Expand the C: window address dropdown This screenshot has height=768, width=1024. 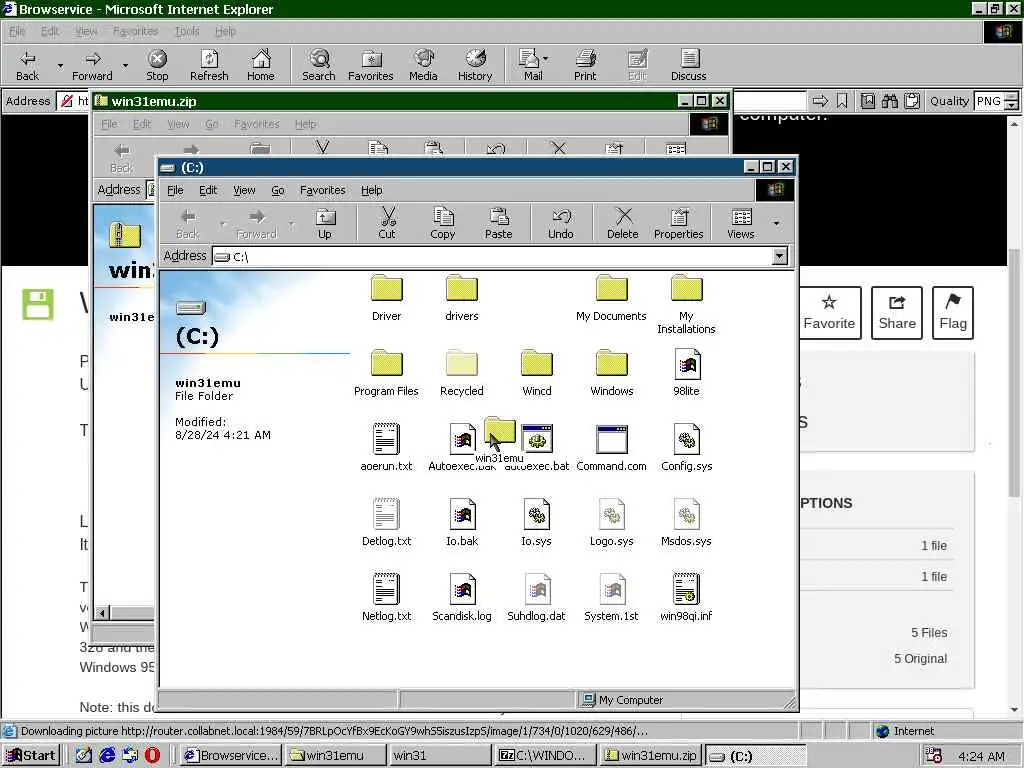(780, 256)
